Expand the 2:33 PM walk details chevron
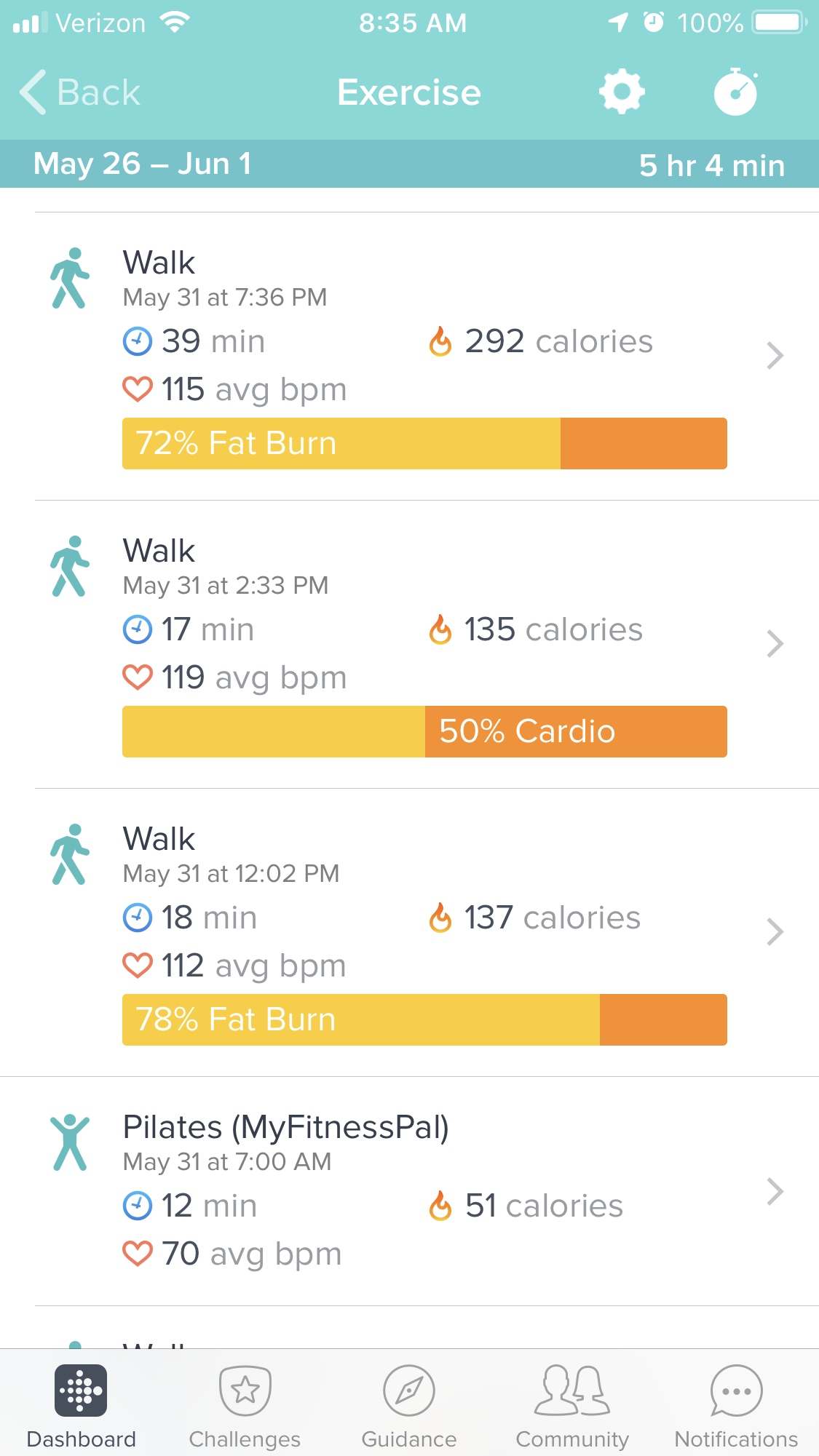The width and height of the screenshot is (819, 1456). click(775, 644)
